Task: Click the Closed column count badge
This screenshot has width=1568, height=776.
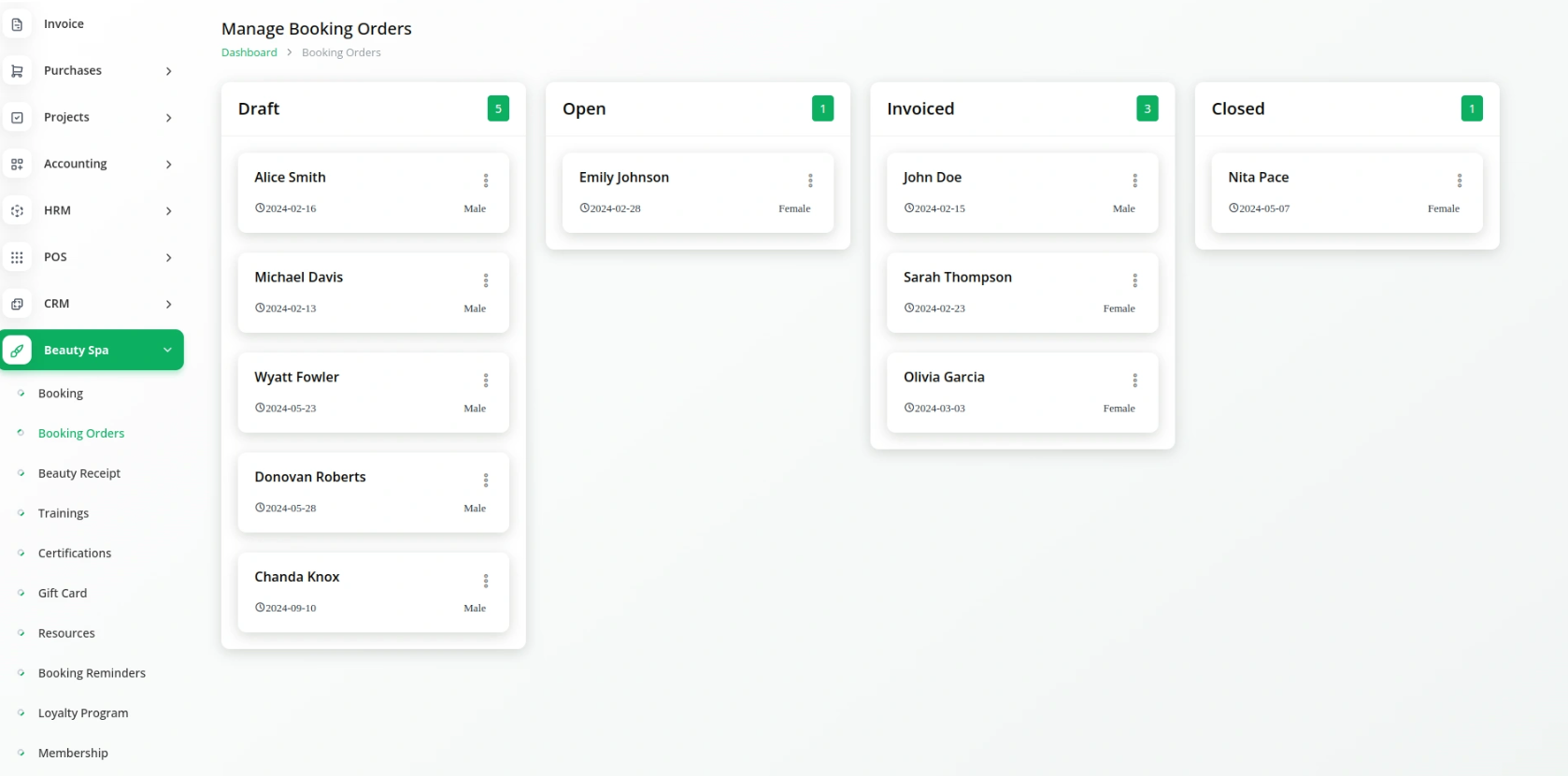Action: pyautogui.click(x=1472, y=109)
